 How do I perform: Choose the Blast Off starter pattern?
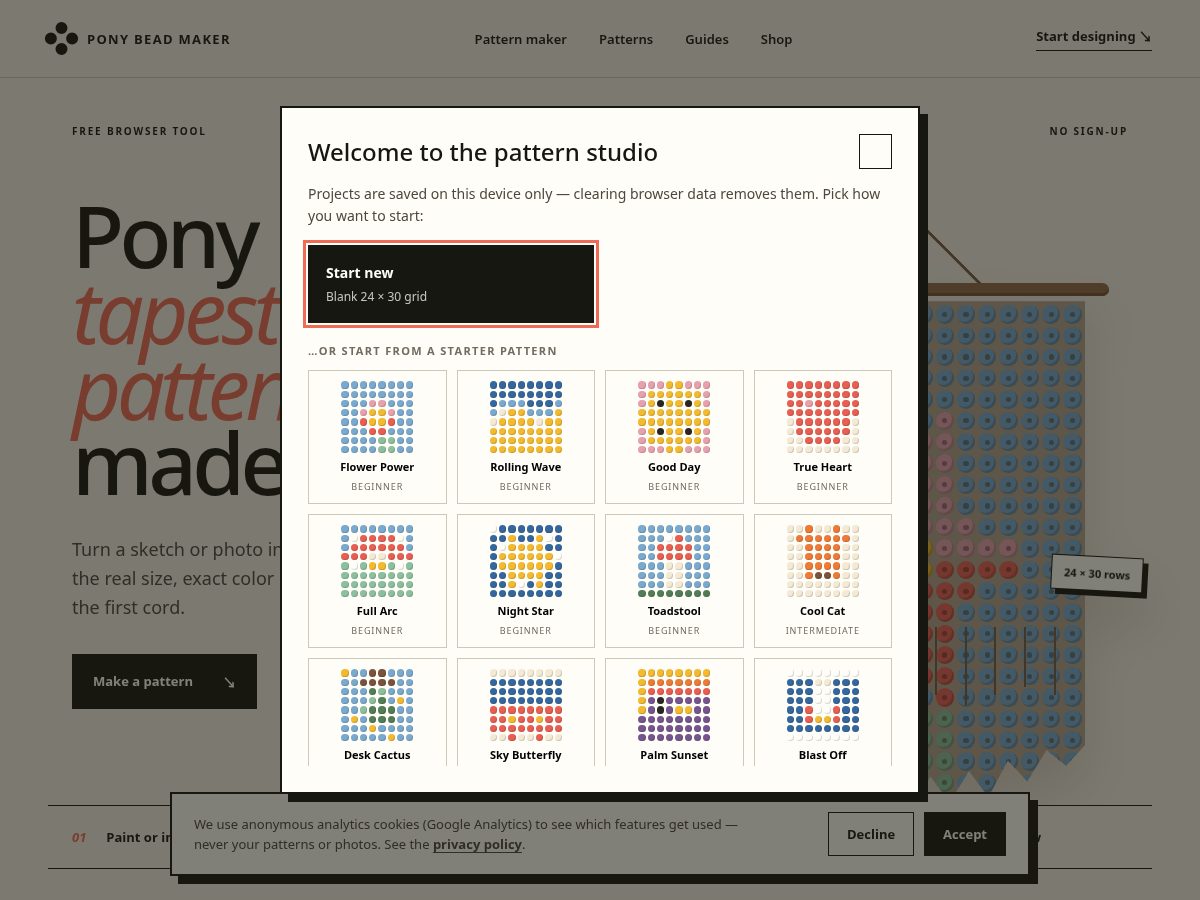pyautogui.click(x=823, y=712)
